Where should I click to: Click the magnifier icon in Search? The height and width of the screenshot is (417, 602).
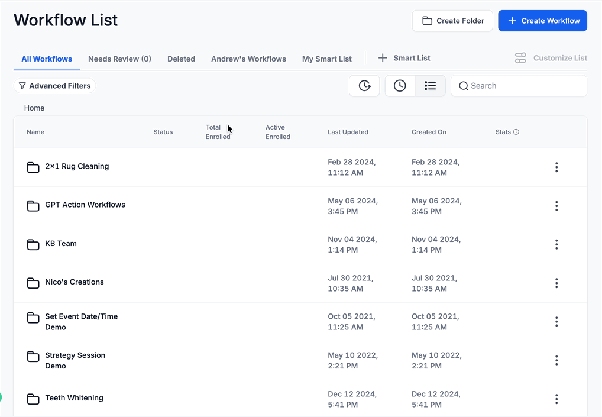[463, 86]
